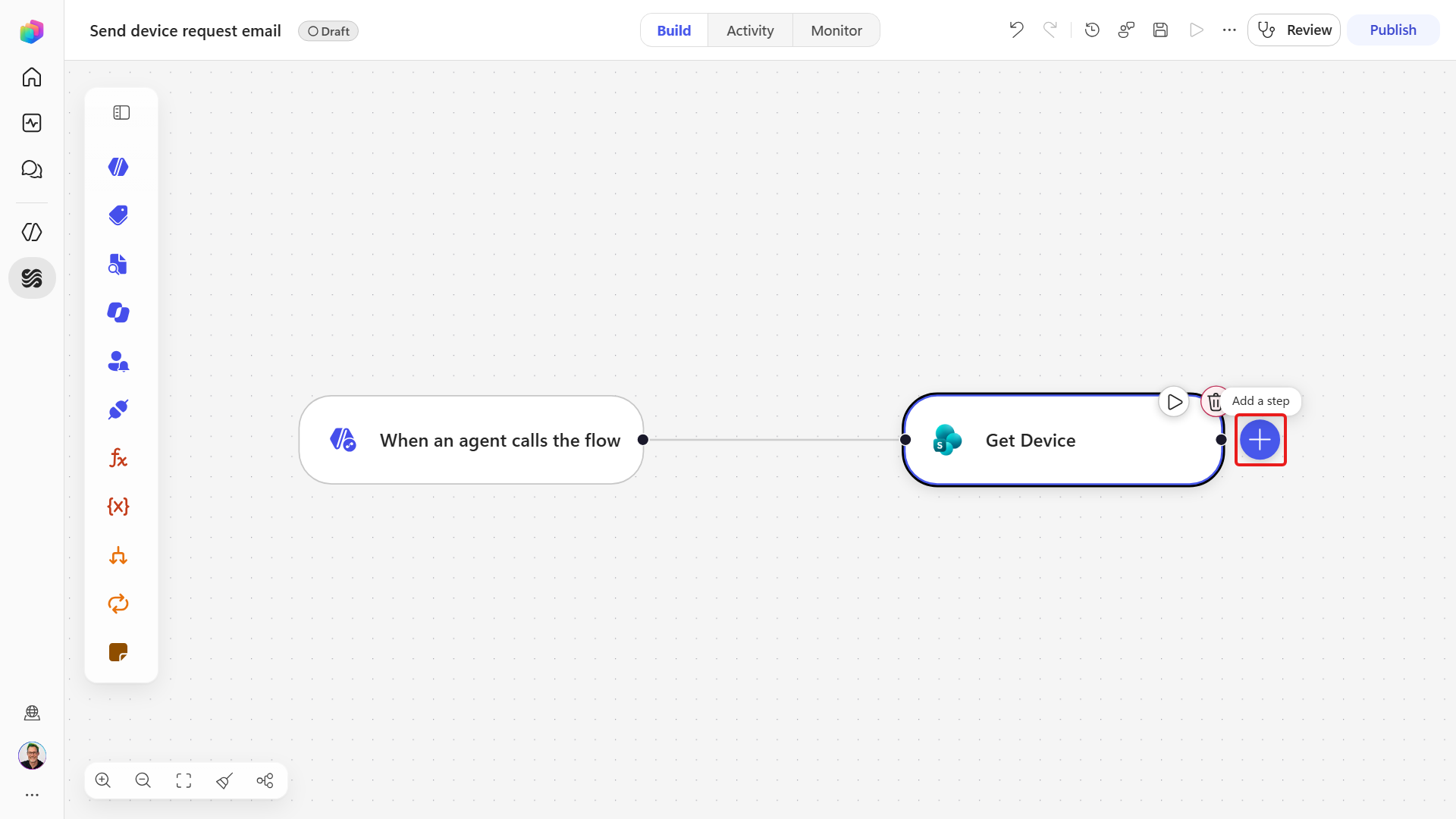1456x819 pixels.
Task: Open the more options ellipsis in the left rail
Action: [x=32, y=795]
